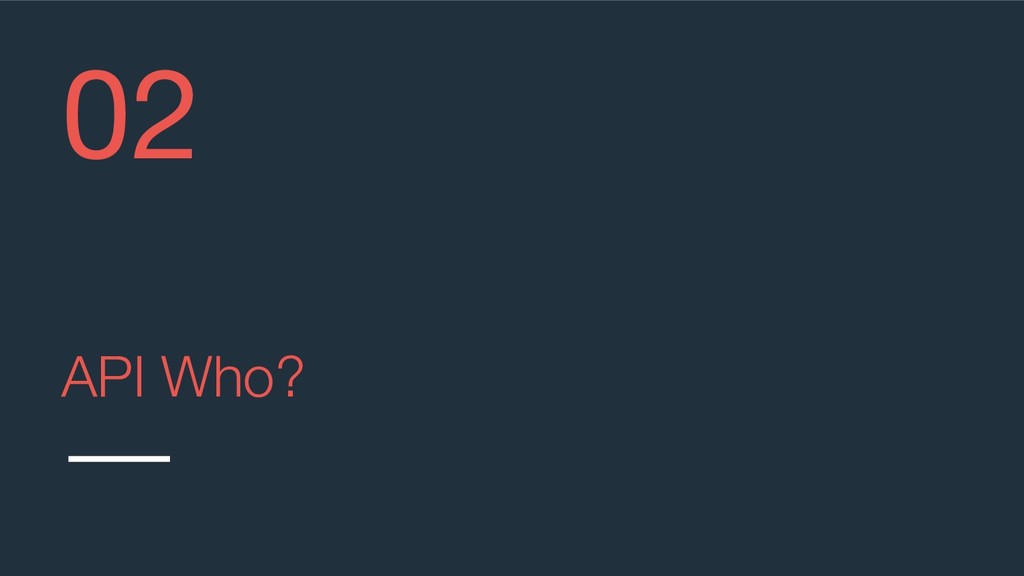Select the white horizontal divider line
Viewport: 1024px width, 576px height.
tap(119, 459)
